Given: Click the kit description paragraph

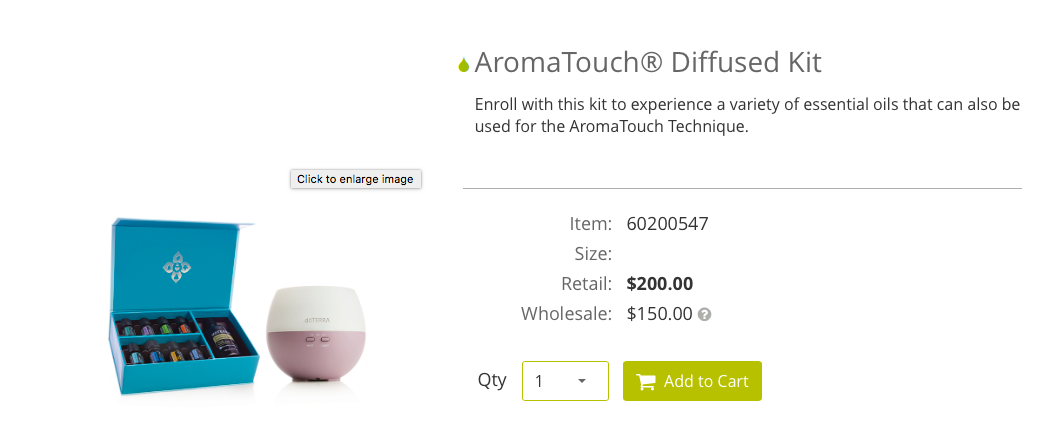Looking at the screenshot, I should (746, 116).
